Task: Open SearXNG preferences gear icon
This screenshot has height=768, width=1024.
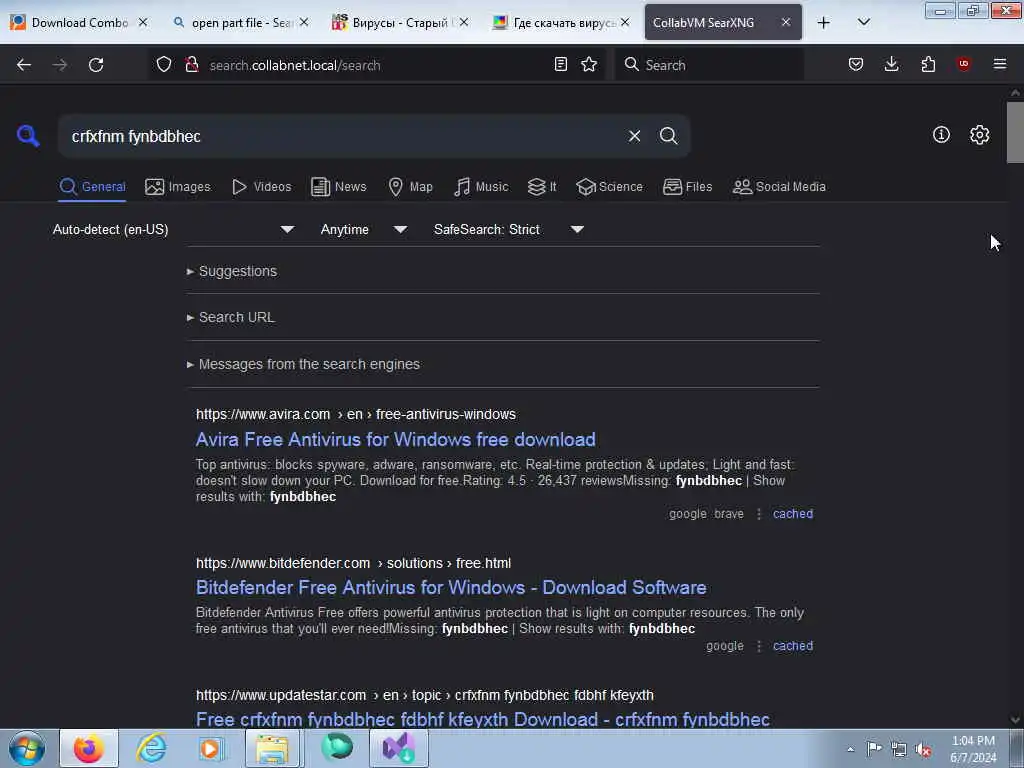Action: pyautogui.click(x=979, y=135)
